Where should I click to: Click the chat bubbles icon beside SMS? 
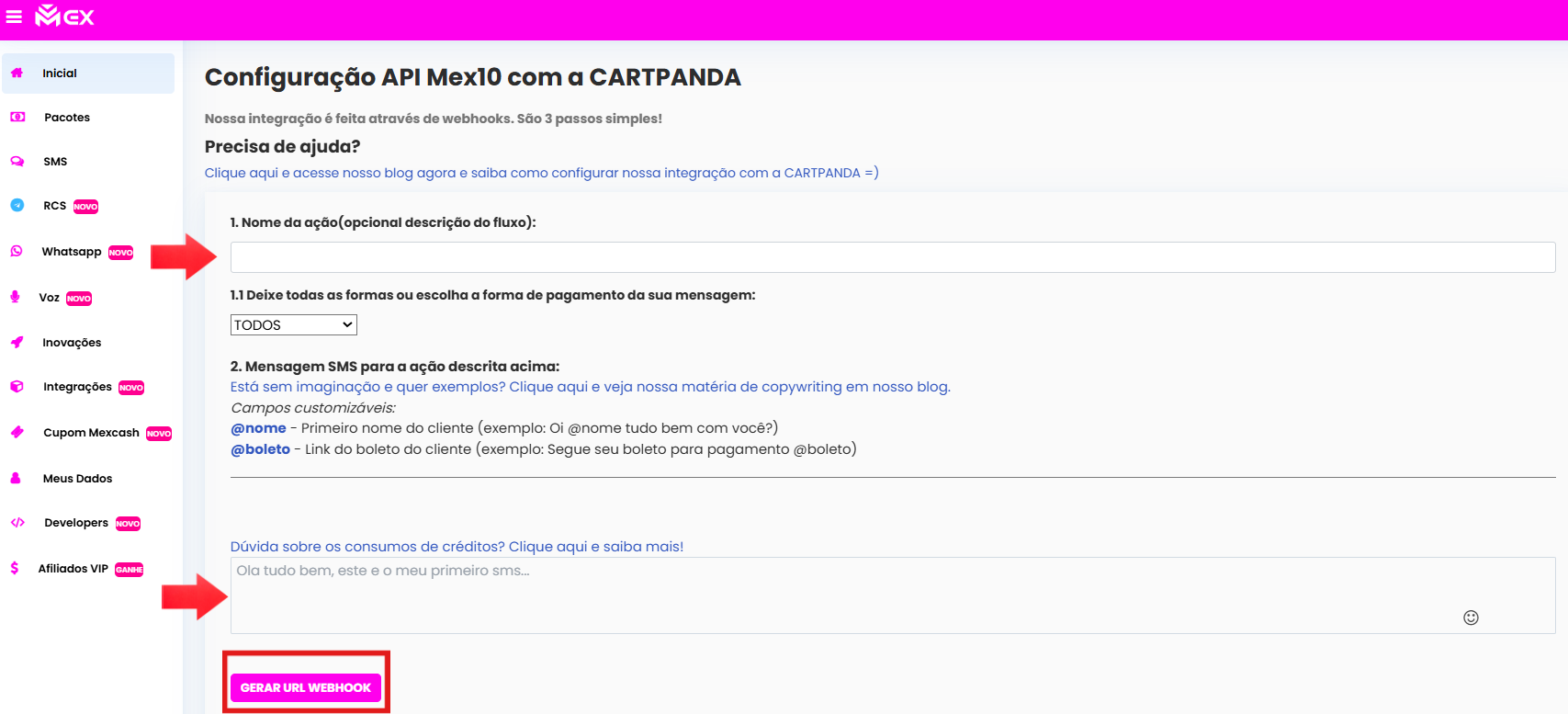pyautogui.click(x=17, y=161)
